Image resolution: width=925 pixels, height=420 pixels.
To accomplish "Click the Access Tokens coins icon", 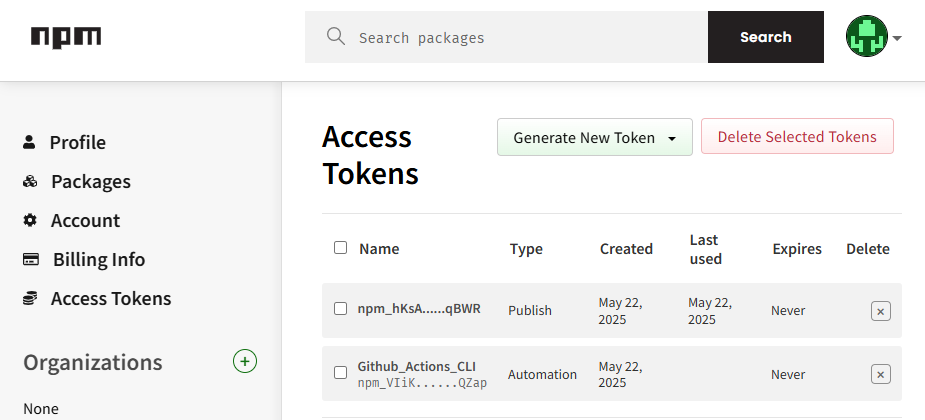I will point(30,298).
